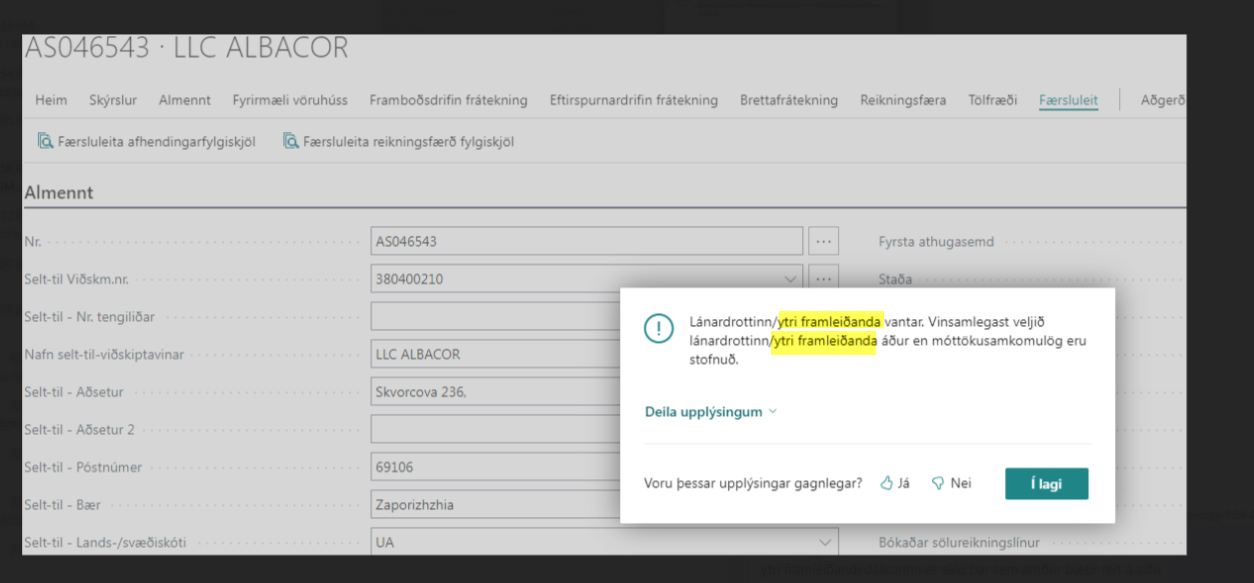Click the thumbs-up Já feedback icon
Viewport: 1254px width, 583px height.
886,484
